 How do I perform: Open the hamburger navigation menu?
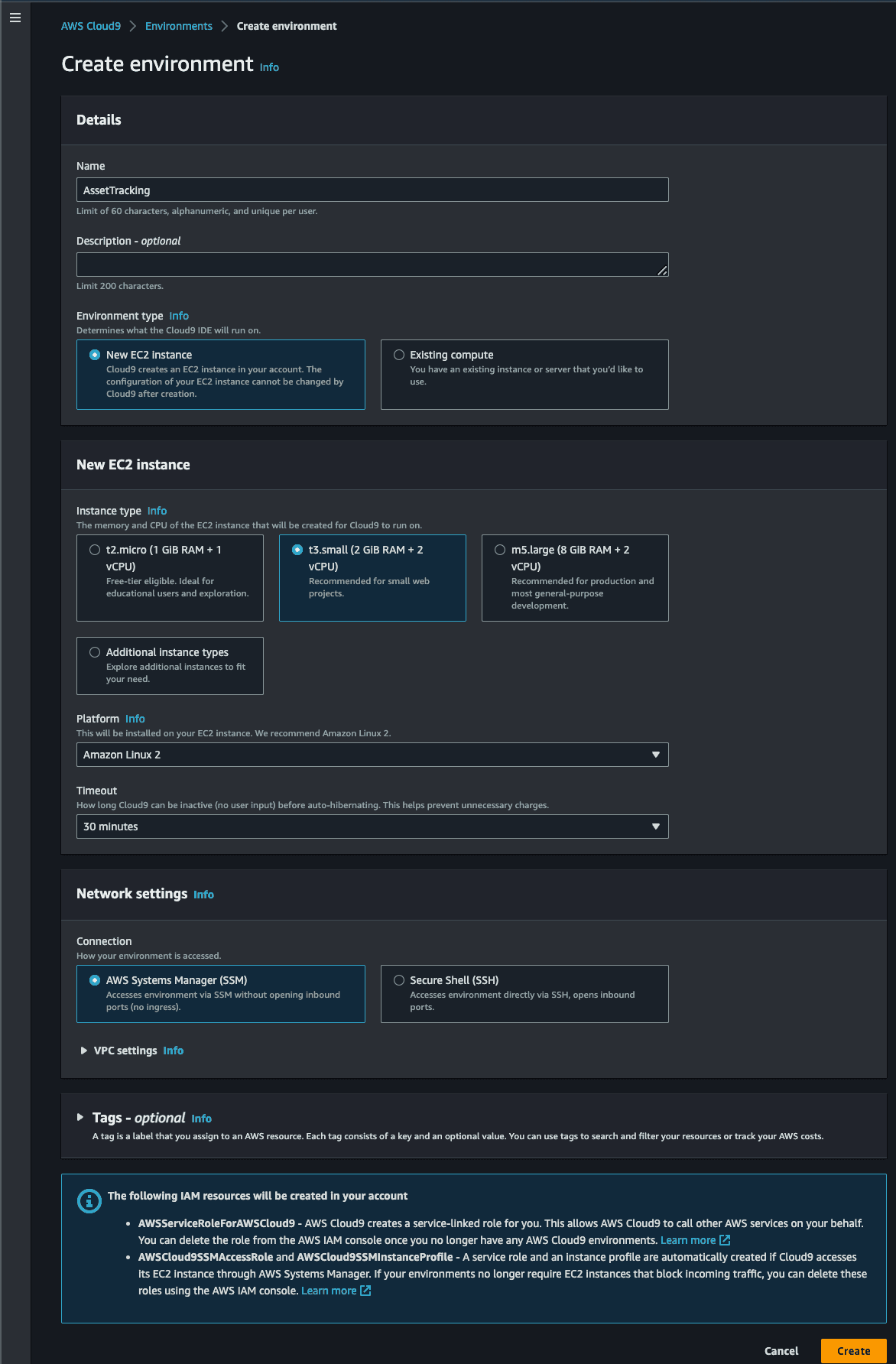[x=15, y=18]
